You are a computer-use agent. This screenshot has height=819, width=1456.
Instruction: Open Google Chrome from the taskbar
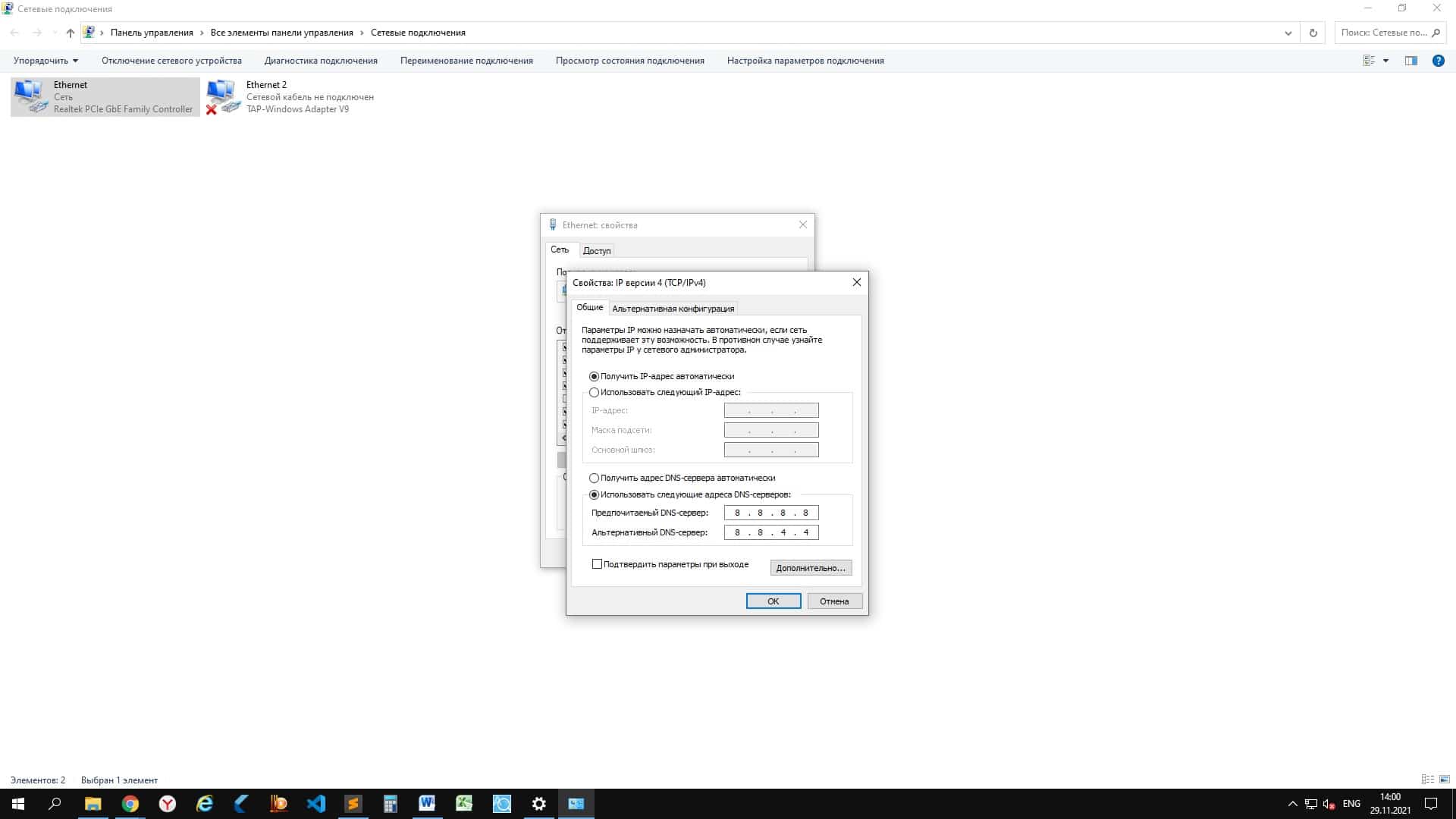pyautogui.click(x=130, y=804)
